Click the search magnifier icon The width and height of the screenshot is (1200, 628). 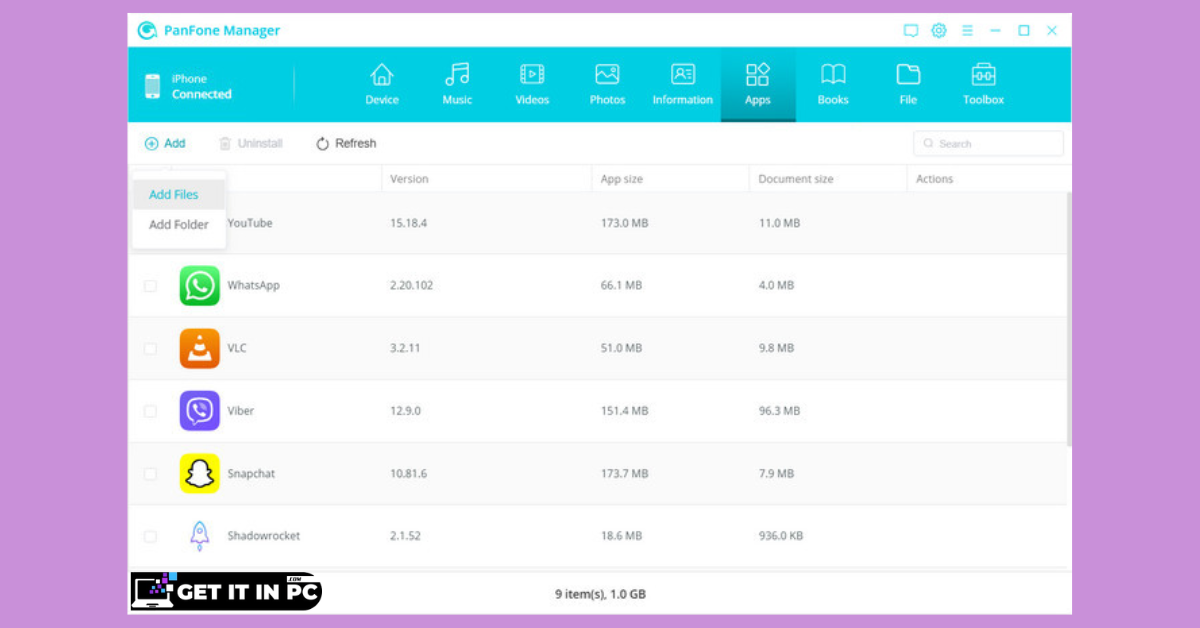point(929,144)
